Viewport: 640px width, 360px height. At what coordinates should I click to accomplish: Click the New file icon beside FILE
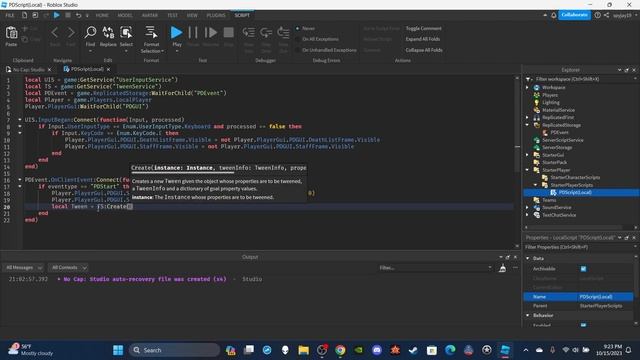pyautogui.click(x=24, y=15)
